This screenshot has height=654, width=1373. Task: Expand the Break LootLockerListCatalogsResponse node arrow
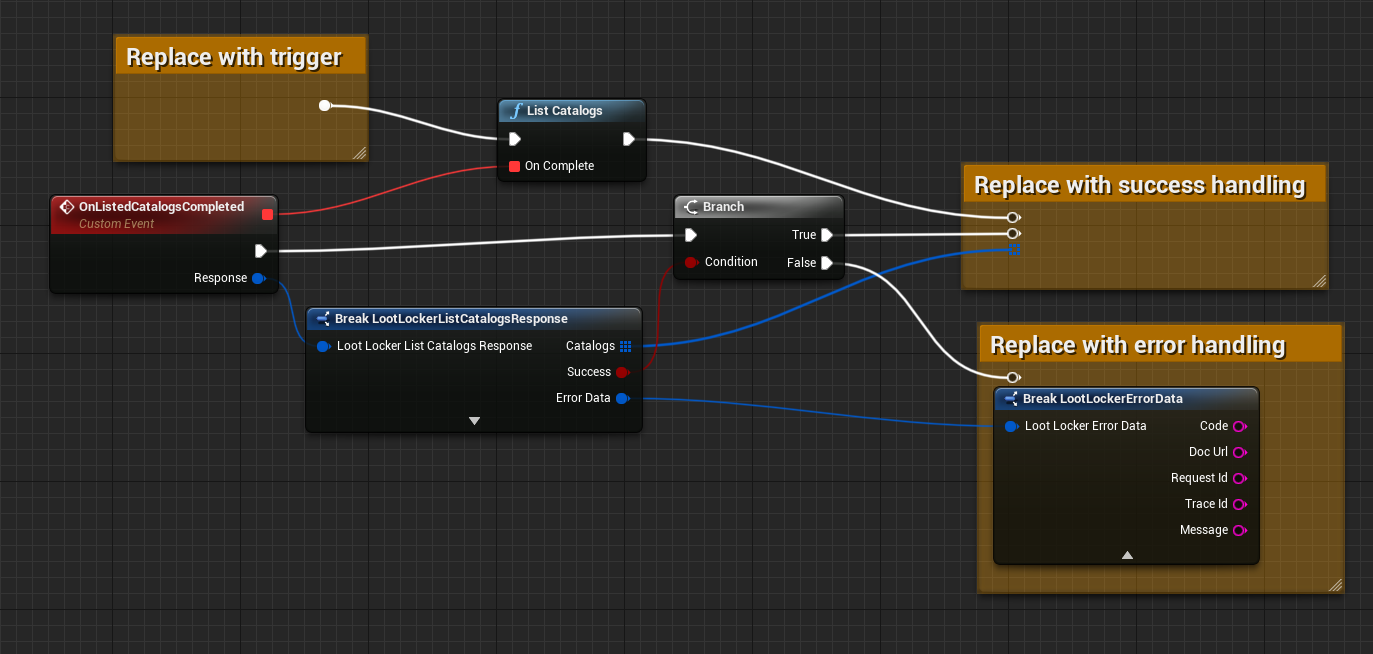pos(474,421)
